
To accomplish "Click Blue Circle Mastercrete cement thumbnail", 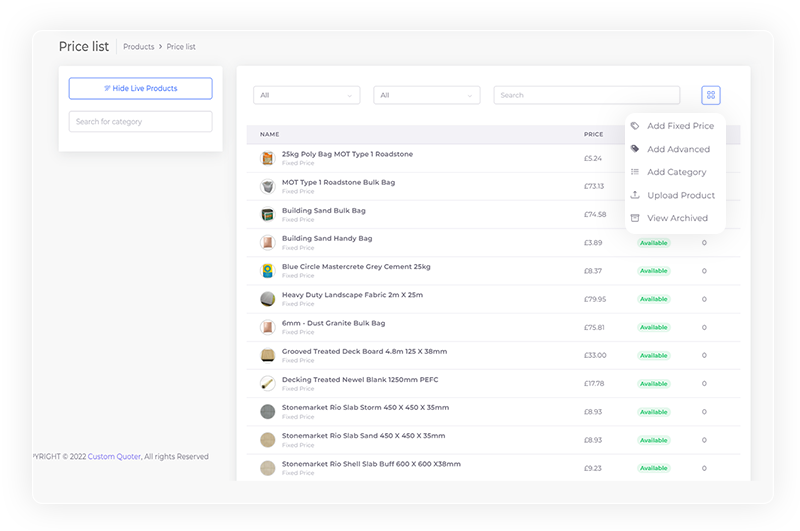I will (267, 270).
